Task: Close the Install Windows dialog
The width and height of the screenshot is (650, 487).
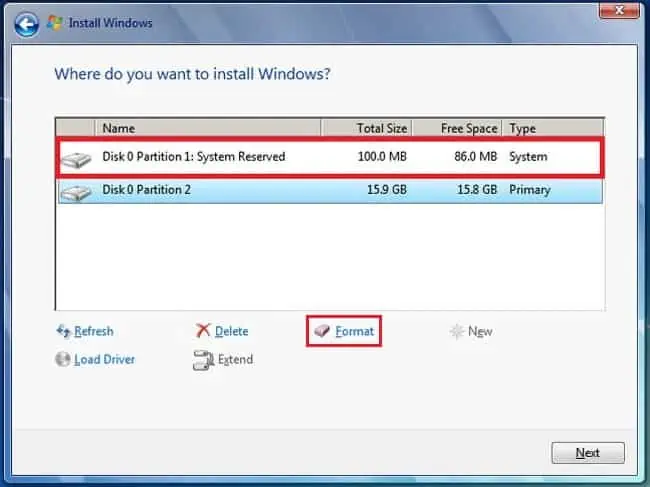Action: pyautogui.click(x=619, y=10)
